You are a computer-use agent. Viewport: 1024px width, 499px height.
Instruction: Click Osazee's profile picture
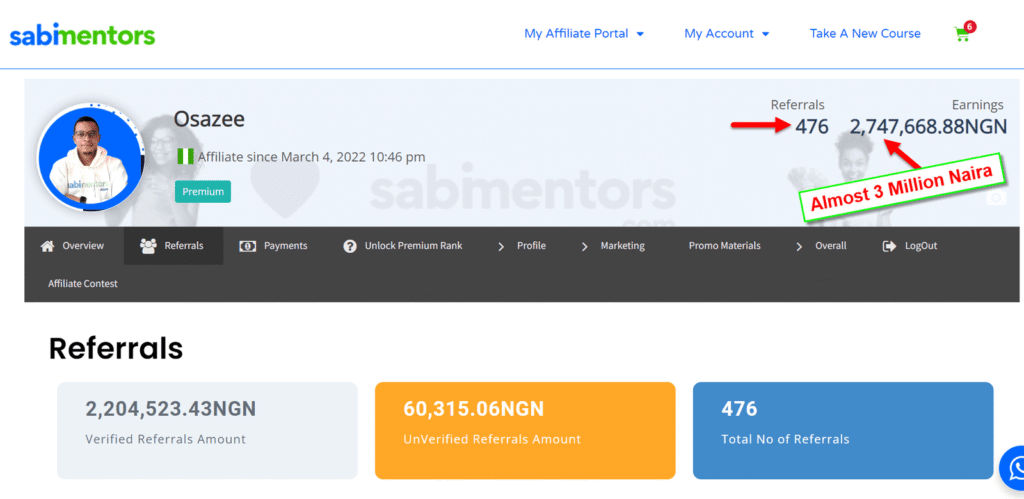click(x=90, y=158)
